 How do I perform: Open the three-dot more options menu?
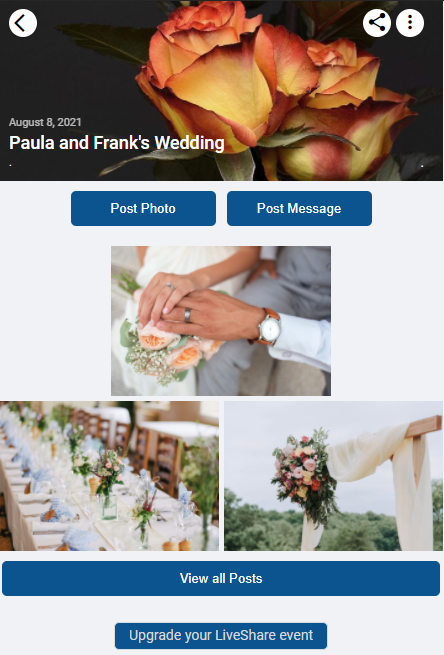410,23
